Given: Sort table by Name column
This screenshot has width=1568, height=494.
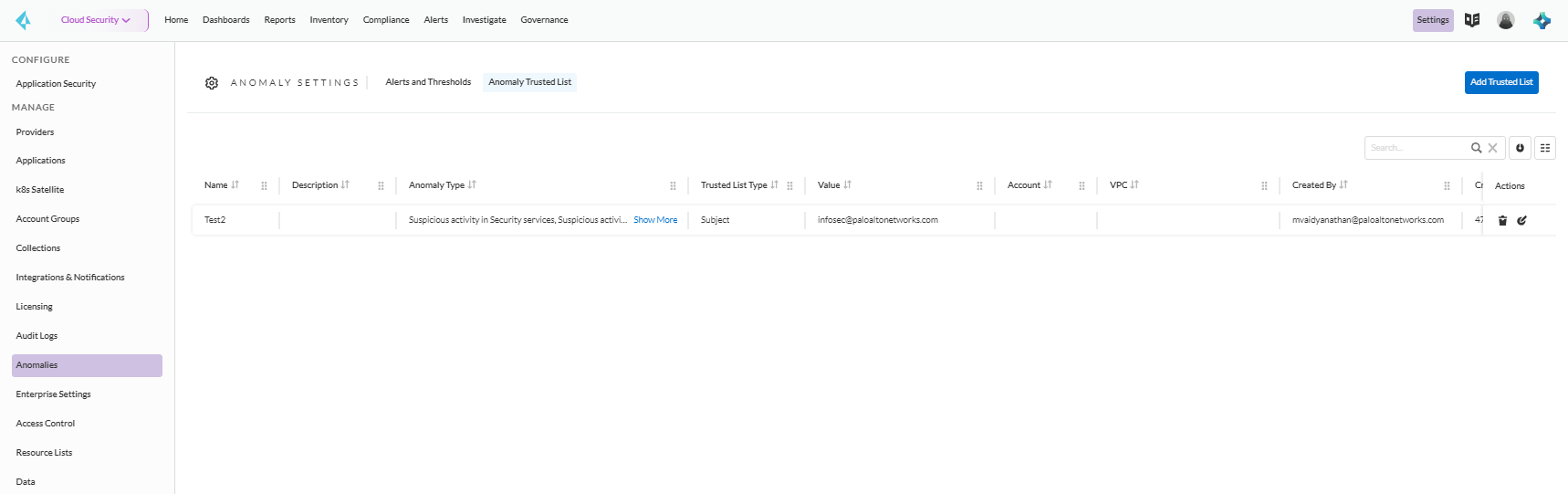Looking at the screenshot, I should (235, 185).
